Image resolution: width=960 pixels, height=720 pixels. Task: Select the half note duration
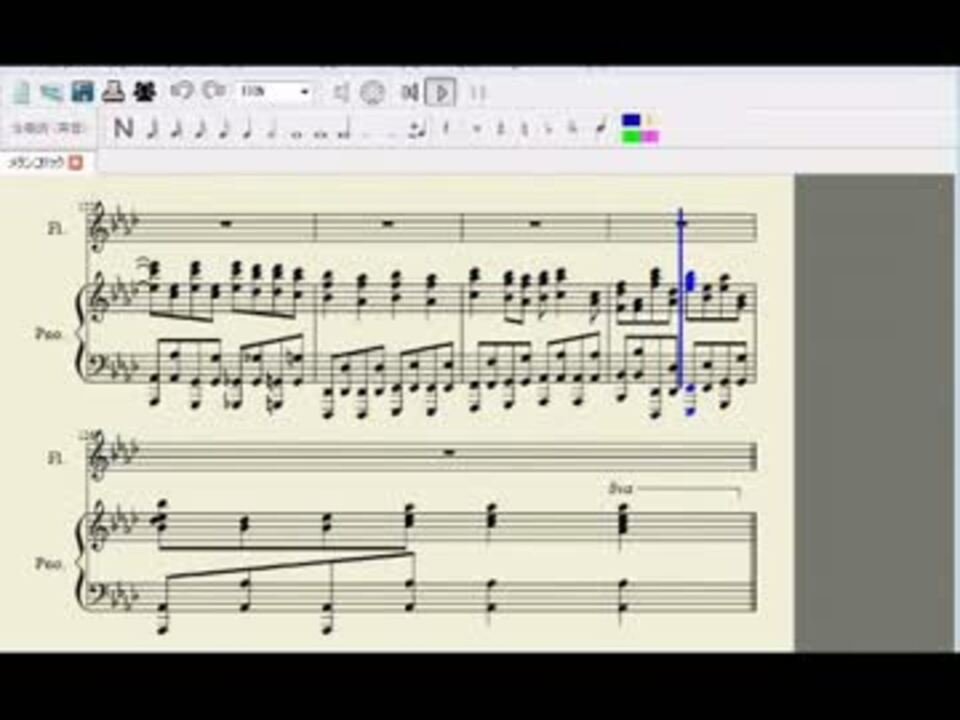272,129
